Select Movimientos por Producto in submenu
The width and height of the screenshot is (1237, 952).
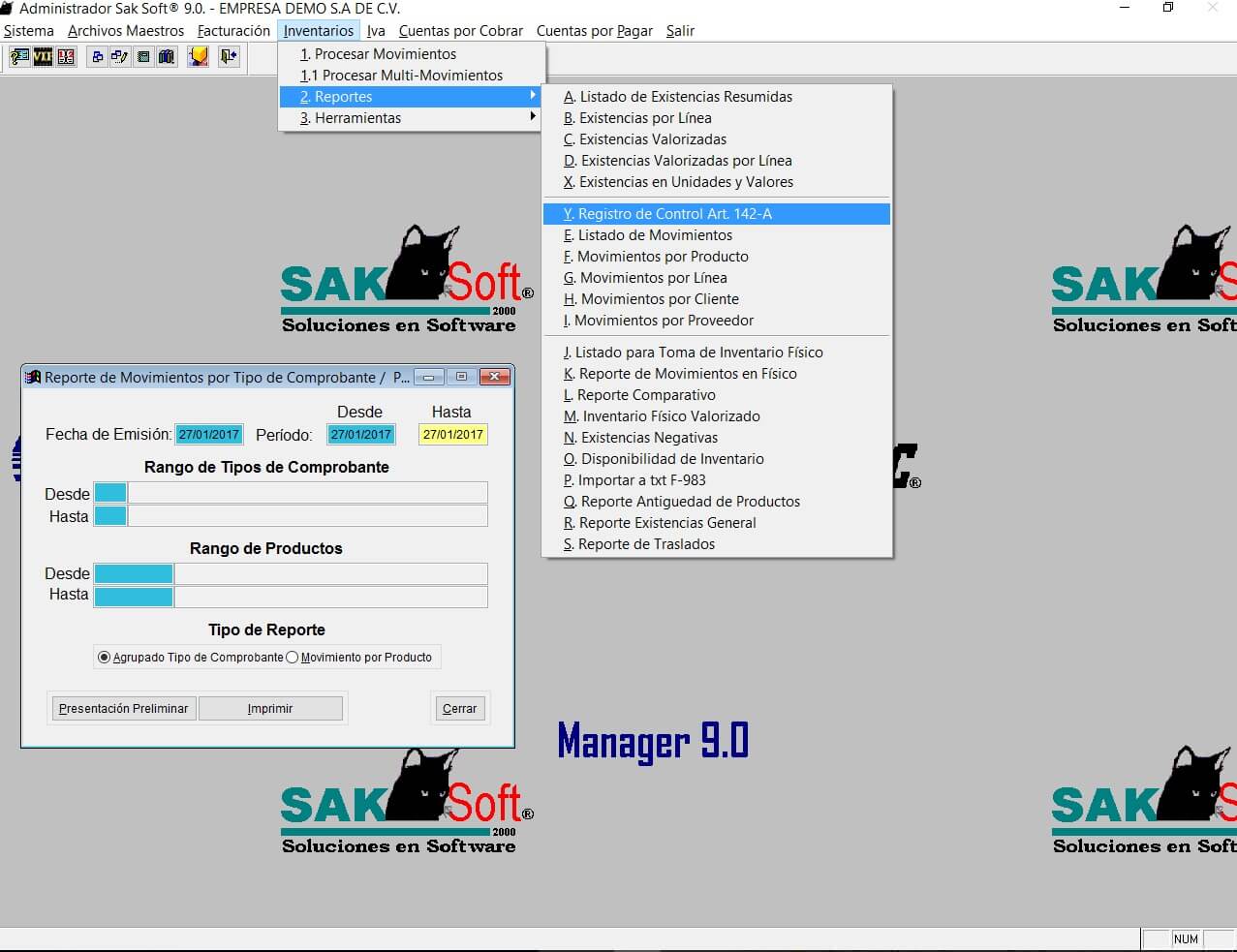point(717,257)
